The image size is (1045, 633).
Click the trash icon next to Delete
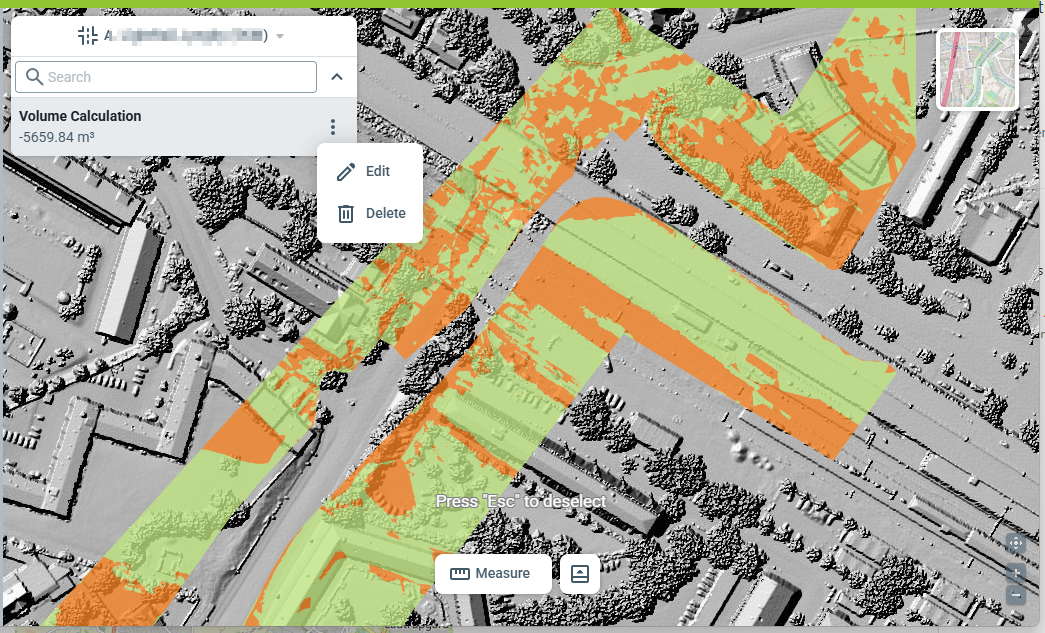tap(346, 213)
